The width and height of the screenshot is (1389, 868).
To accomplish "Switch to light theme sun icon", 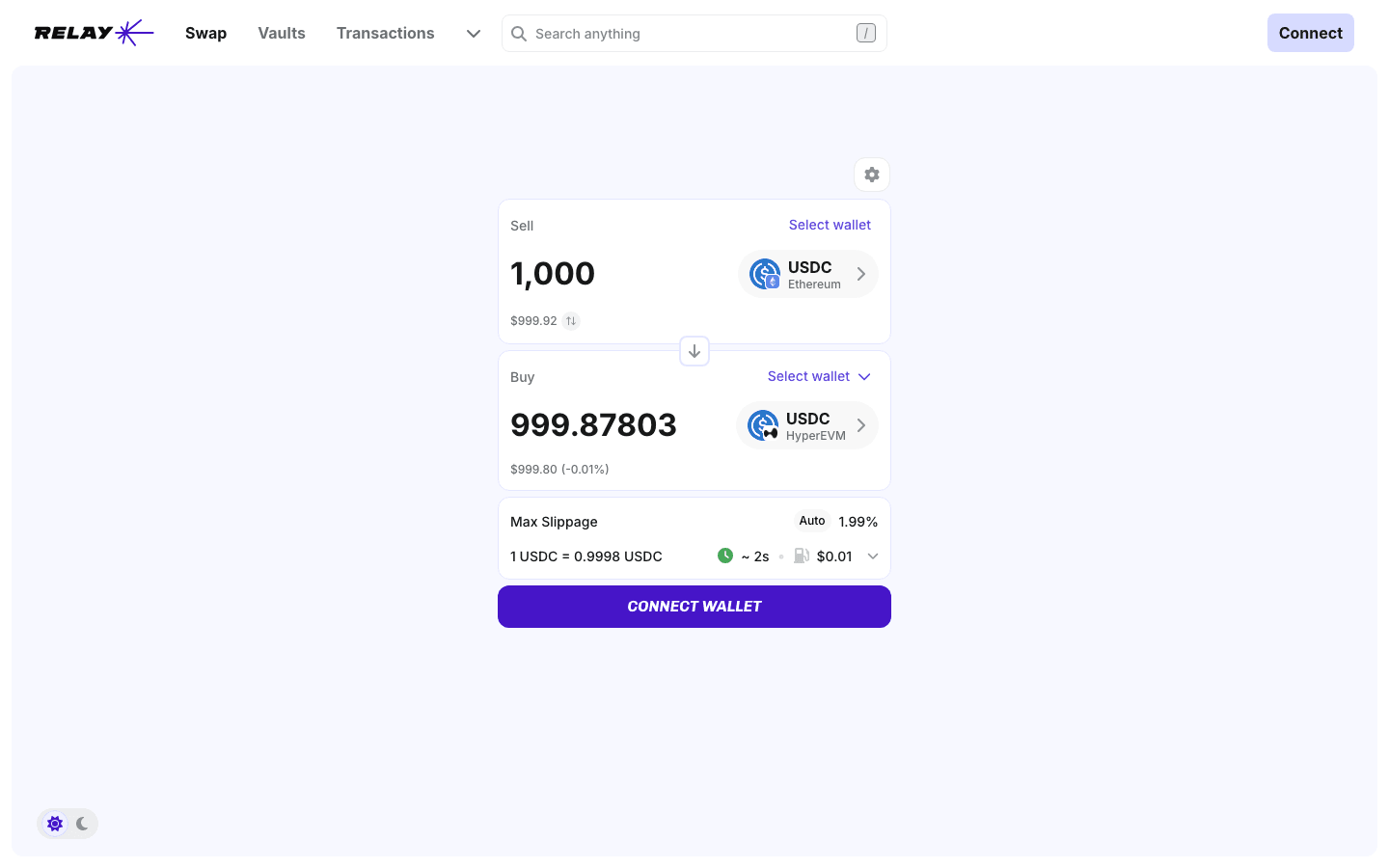I will 55,824.
